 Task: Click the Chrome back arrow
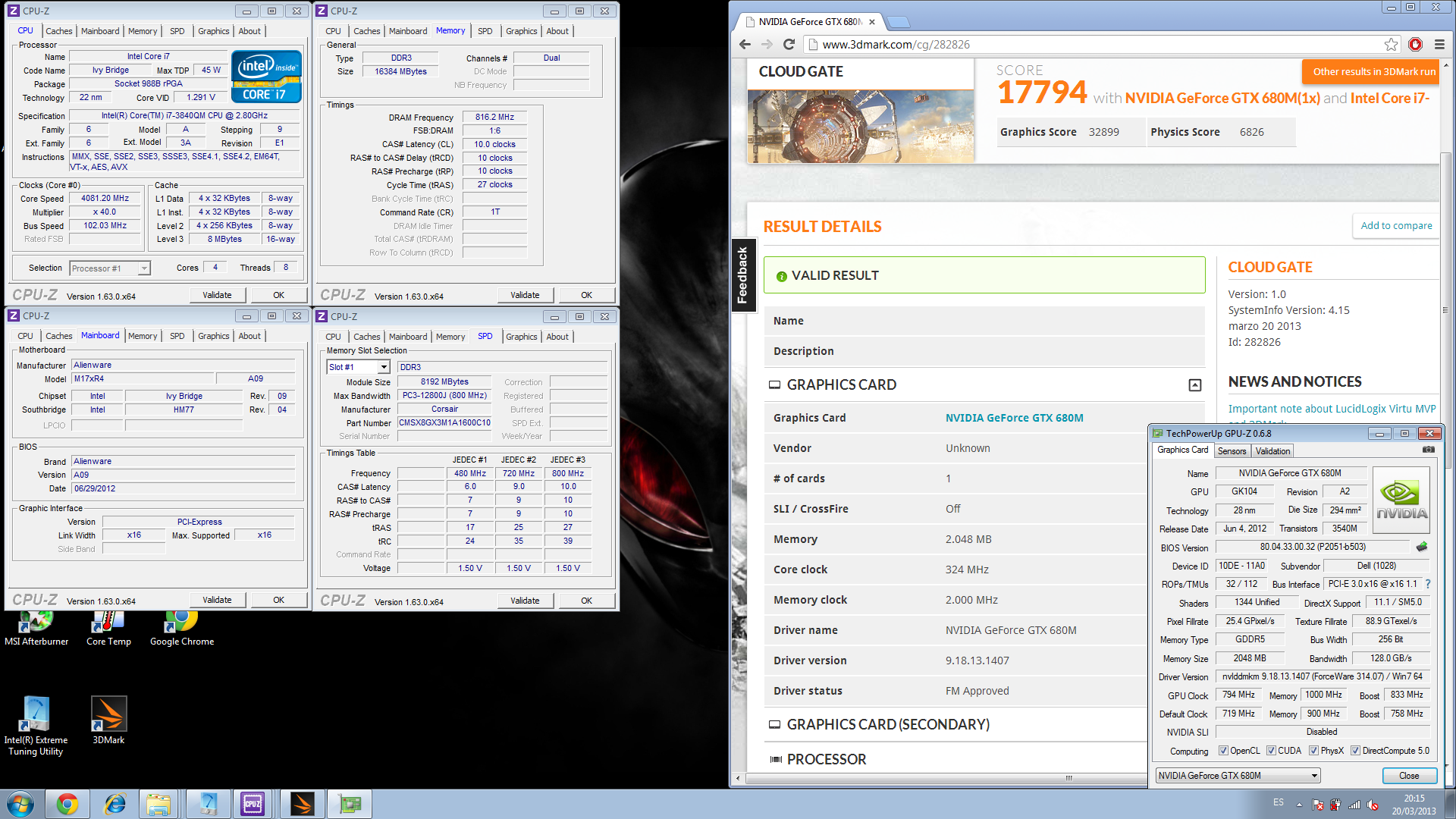coord(745,45)
